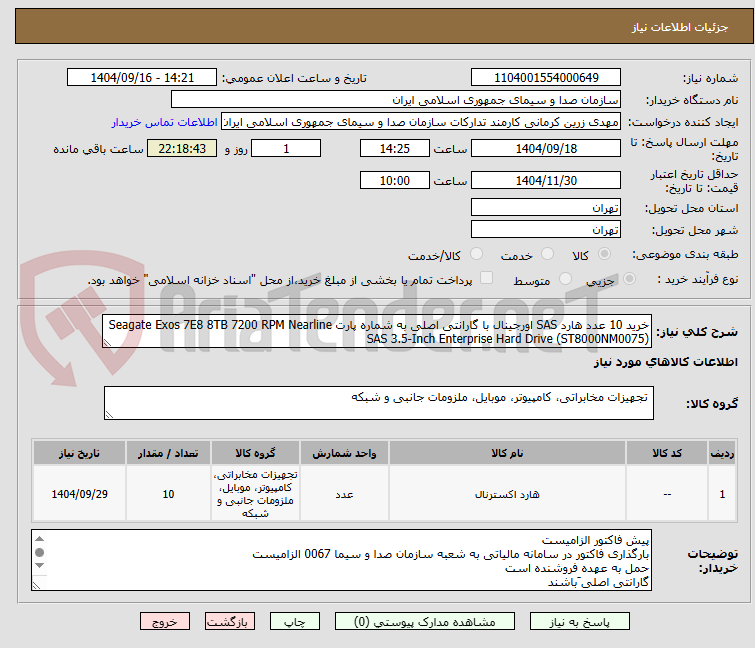Screen dimensions: 755x648
Task: Toggle the treasury bonds payment checkbox
Action: pyautogui.click(x=487, y=279)
